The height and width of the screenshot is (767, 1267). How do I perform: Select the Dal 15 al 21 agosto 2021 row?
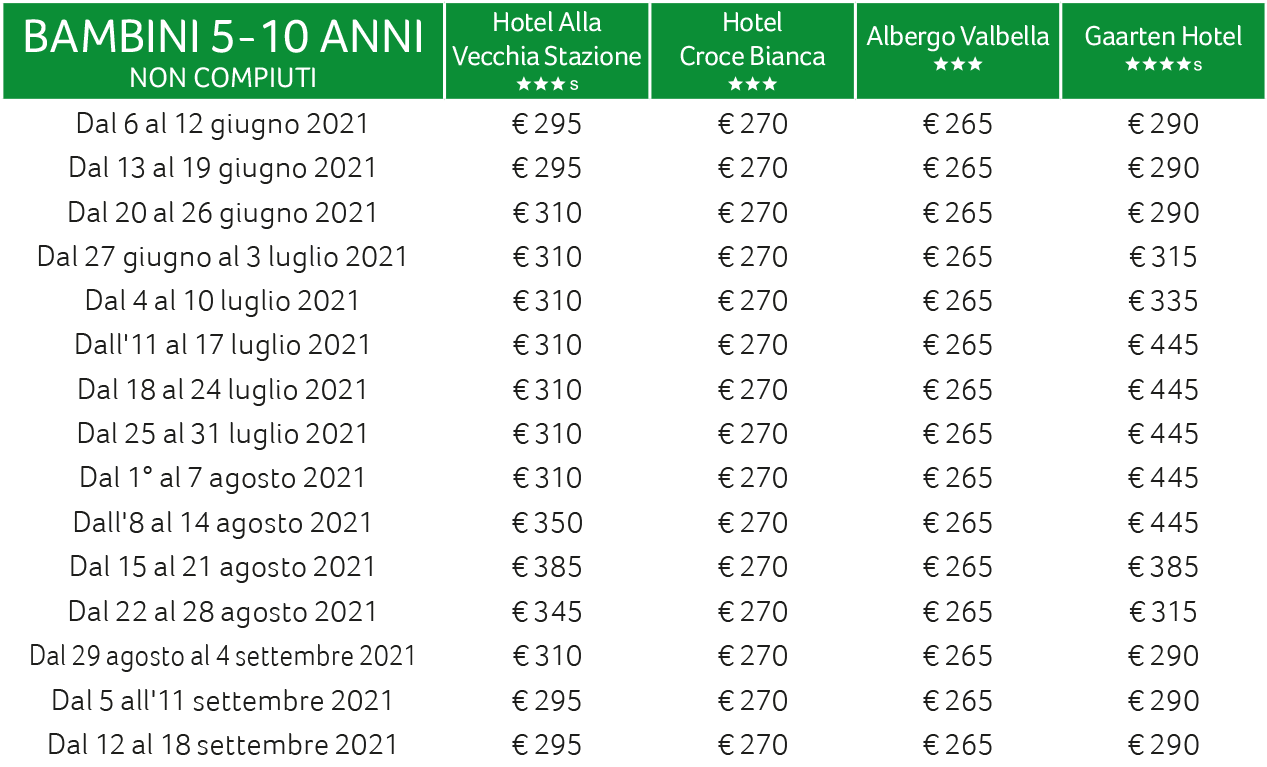pos(633,567)
